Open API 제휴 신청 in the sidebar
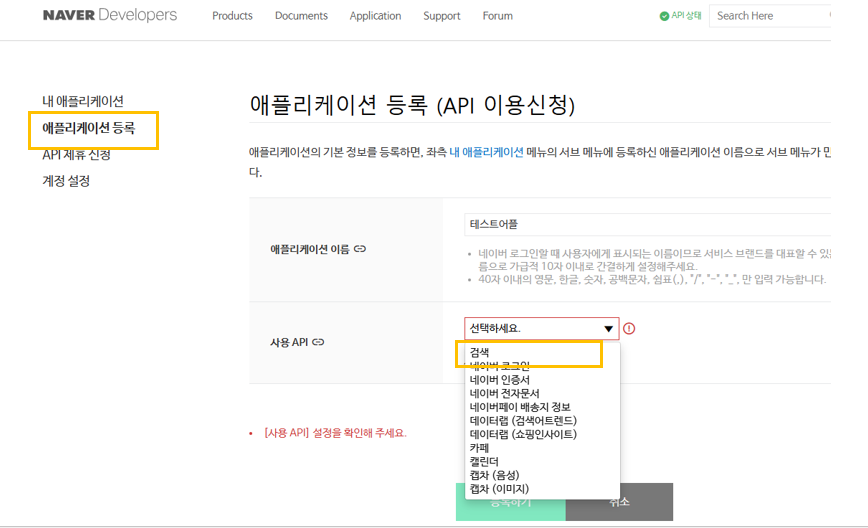Viewport: 868px width, 528px height. click(76, 155)
